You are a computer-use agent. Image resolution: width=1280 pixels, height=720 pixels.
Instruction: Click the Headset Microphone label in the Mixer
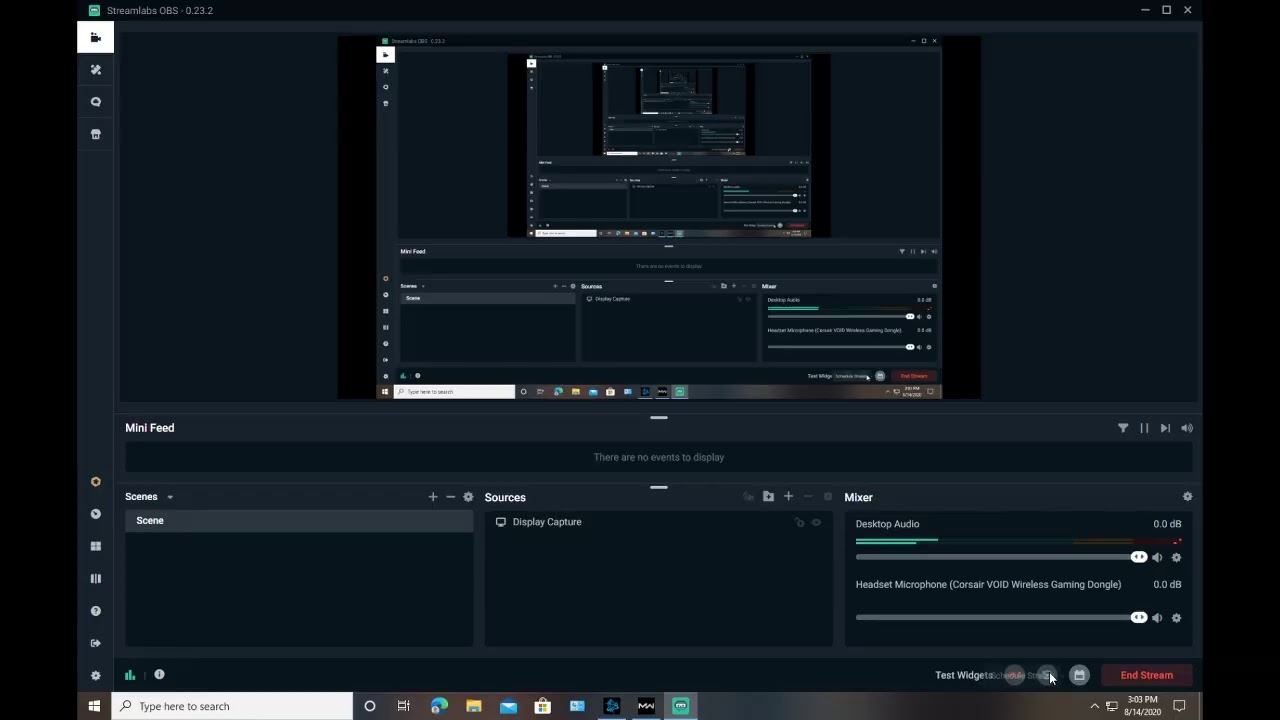988,584
